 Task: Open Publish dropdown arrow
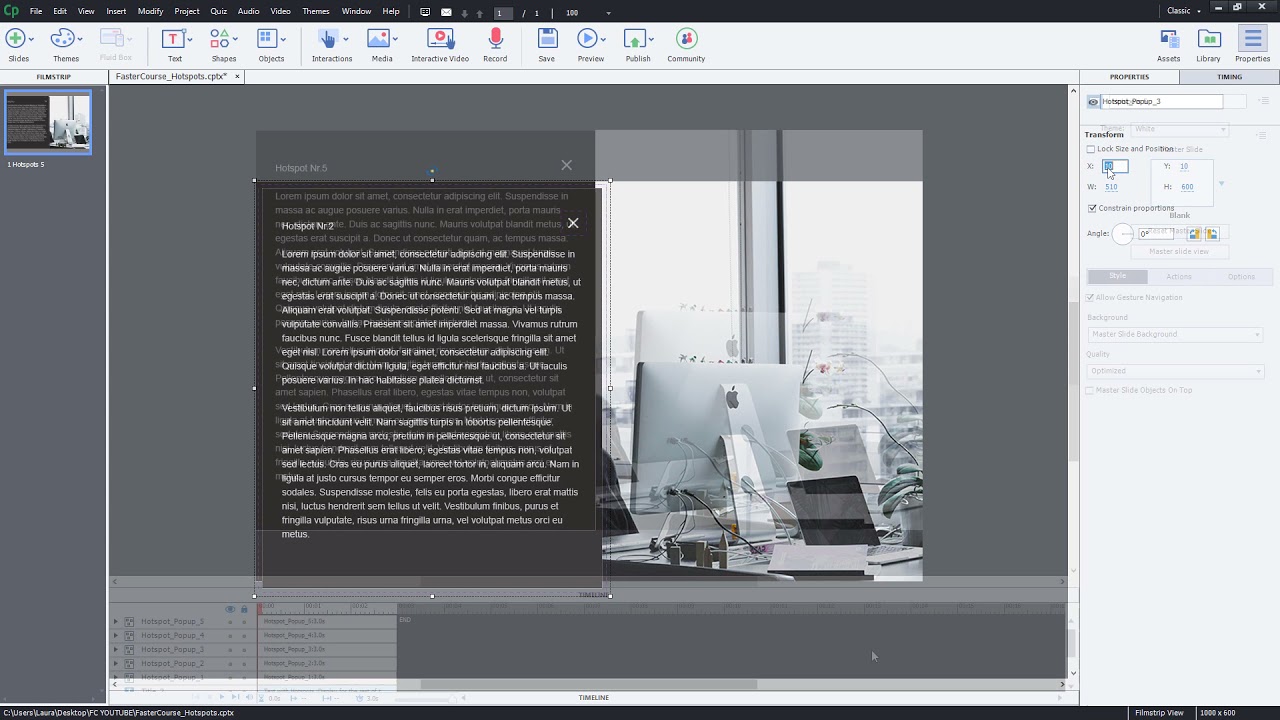(651, 39)
